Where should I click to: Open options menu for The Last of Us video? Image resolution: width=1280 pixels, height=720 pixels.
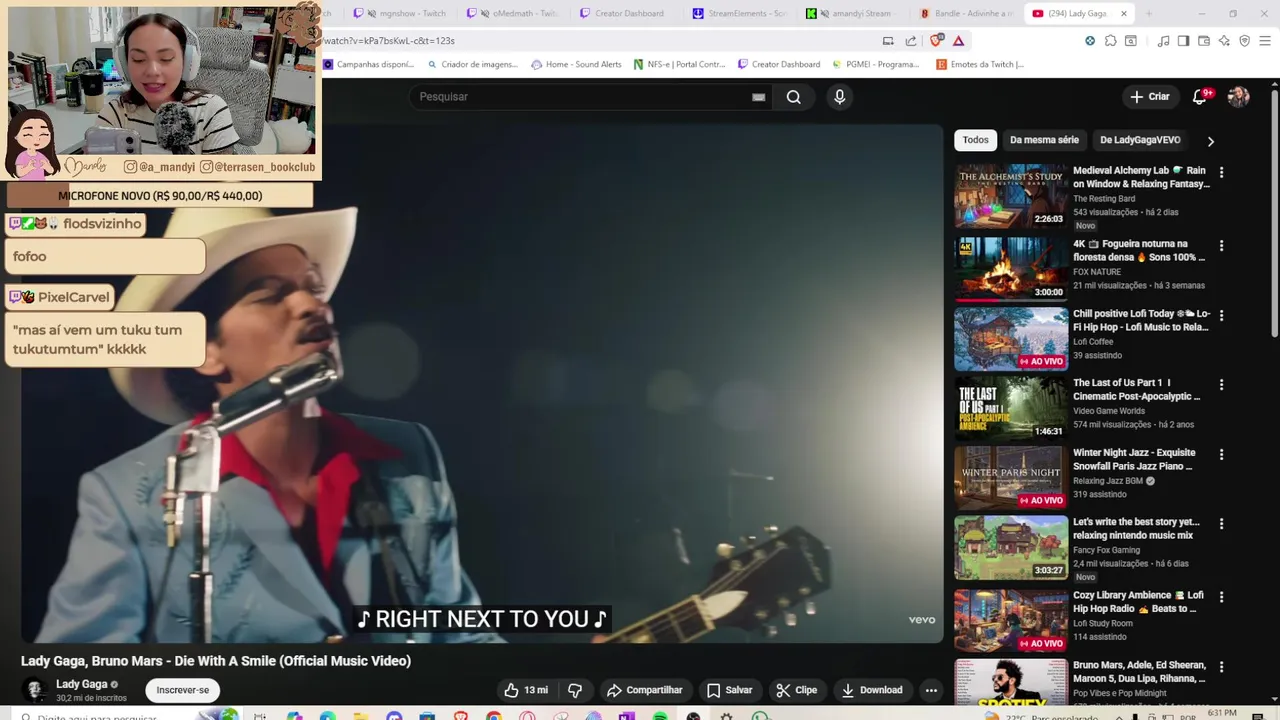(1221, 384)
